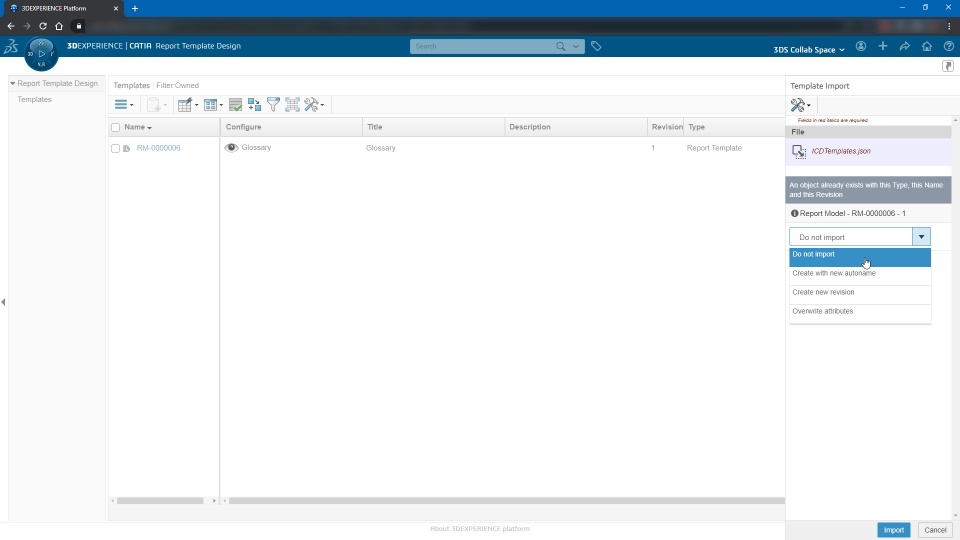Open the wrench tools icon in Templates toolbar
Image resolution: width=960 pixels, height=540 pixels.
point(312,105)
